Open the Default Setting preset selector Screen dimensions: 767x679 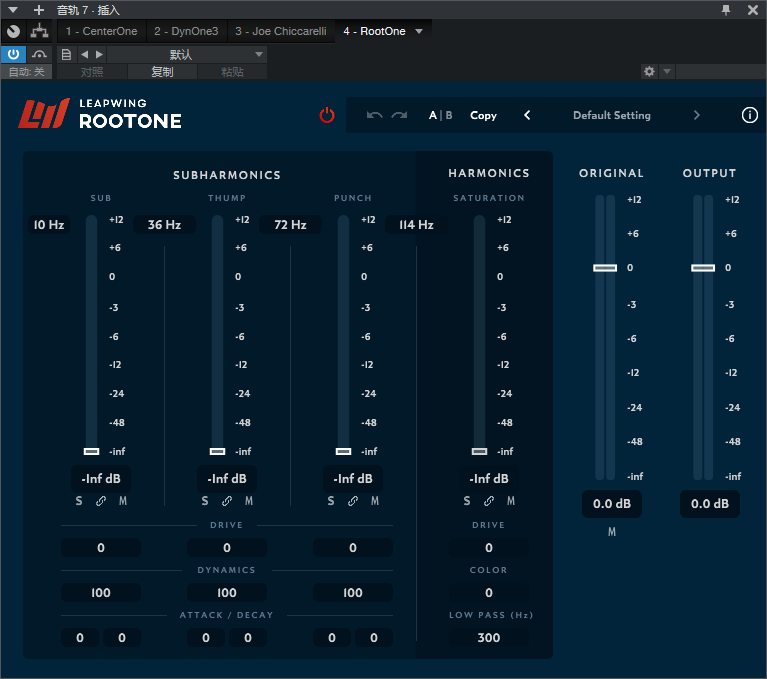(611, 115)
